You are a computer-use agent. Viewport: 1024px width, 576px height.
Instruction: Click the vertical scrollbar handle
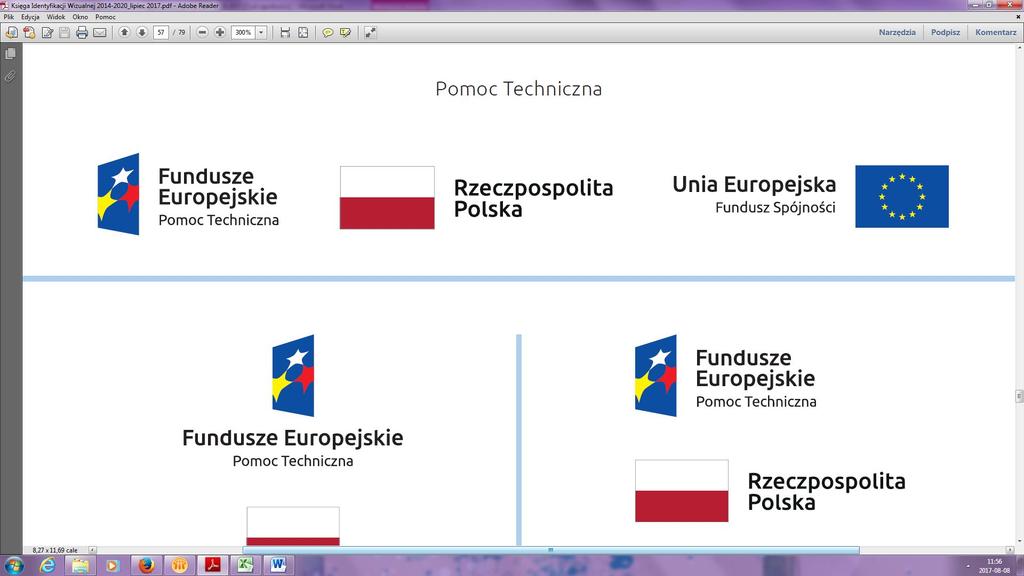pos(1019,396)
